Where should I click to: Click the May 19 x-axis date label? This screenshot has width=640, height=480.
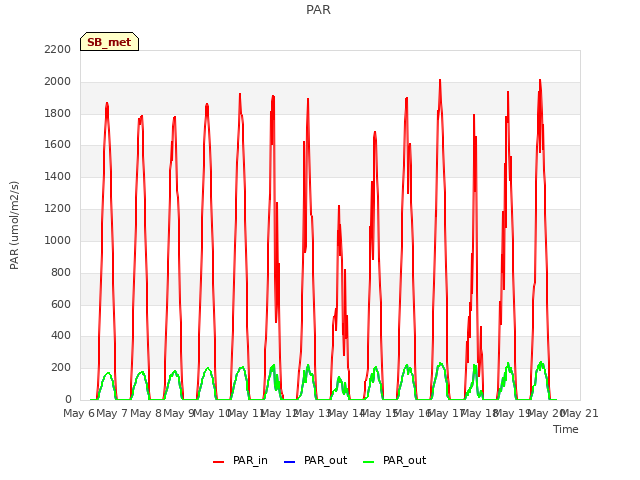click(511, 413)
